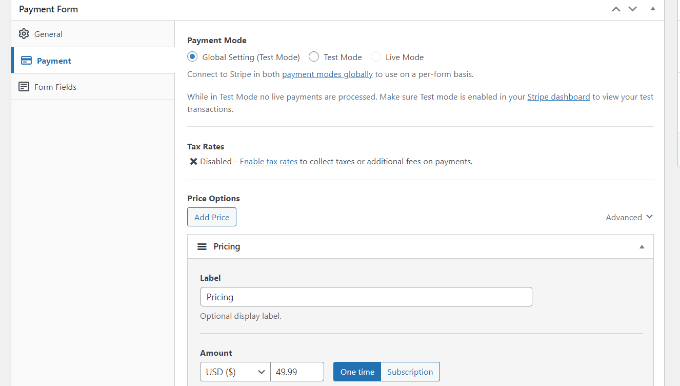Expand the Advanced options

tap(629, 217)
